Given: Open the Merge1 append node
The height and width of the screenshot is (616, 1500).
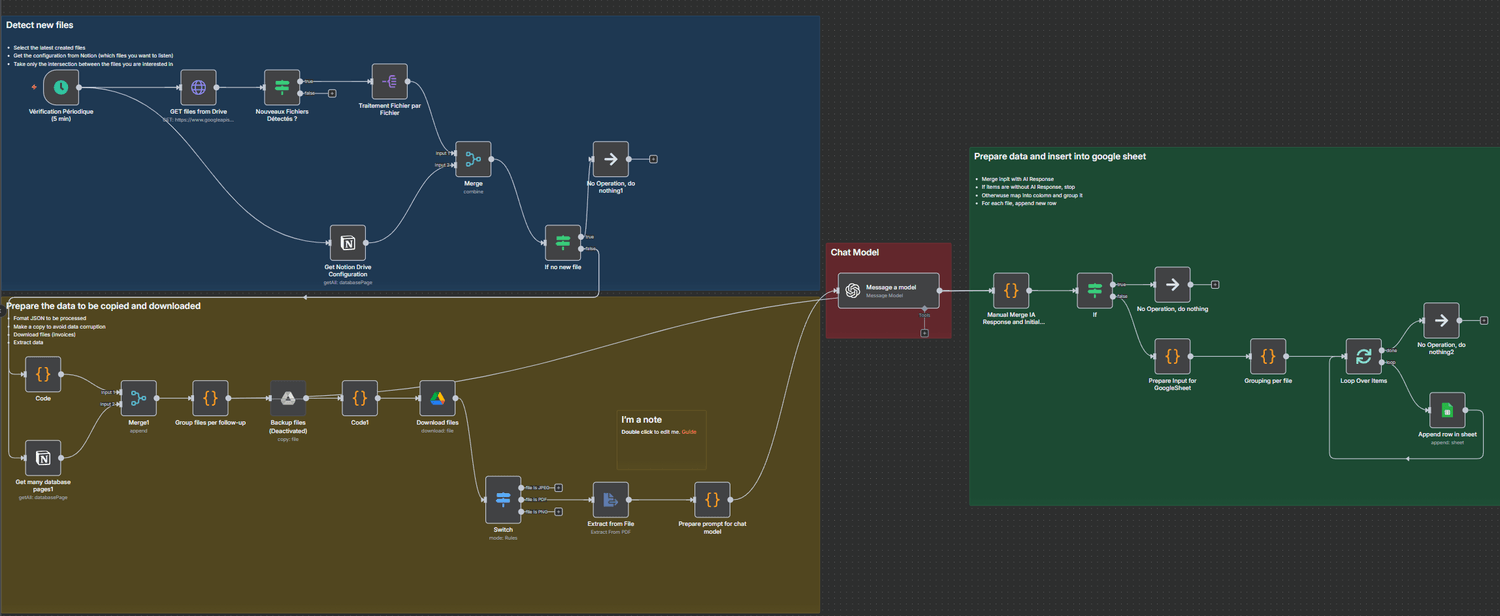Looking at the screenshot, I should pyautogui.click(x=138, y=398).
